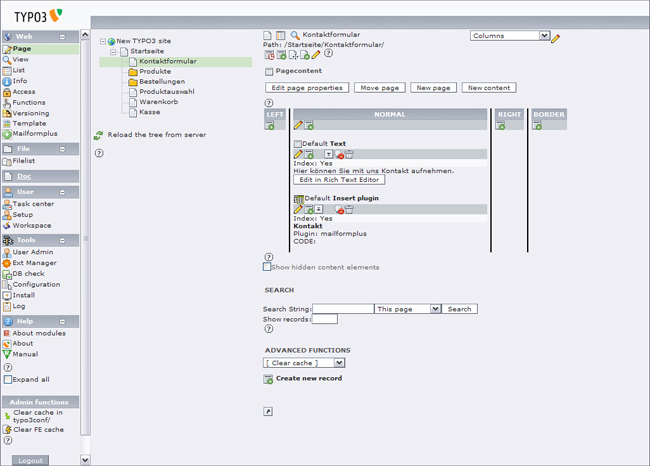Edit the Default Text content element pencil

point(297,155)
